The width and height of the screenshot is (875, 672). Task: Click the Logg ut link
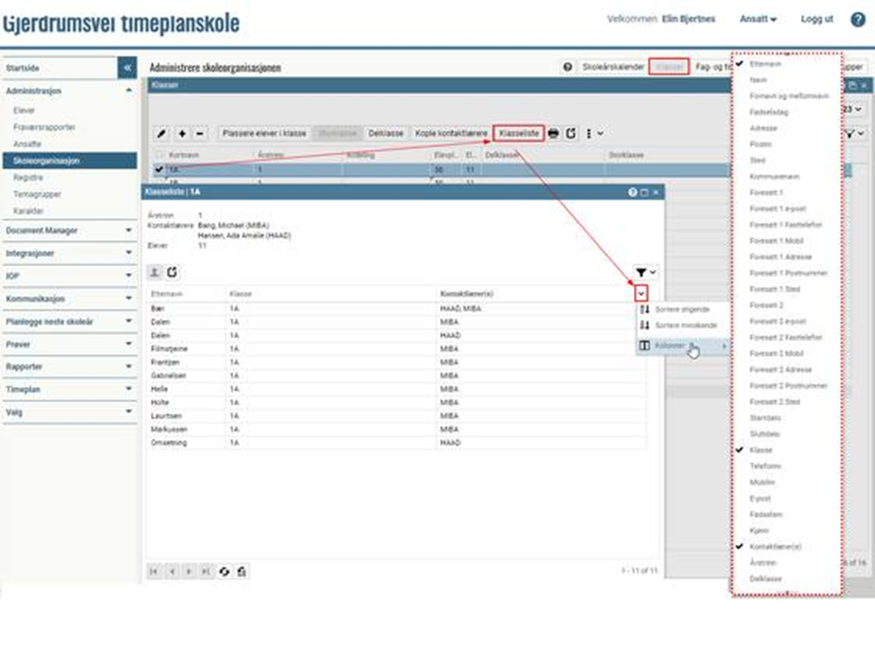pyautogui.click(x=816, y=19)
